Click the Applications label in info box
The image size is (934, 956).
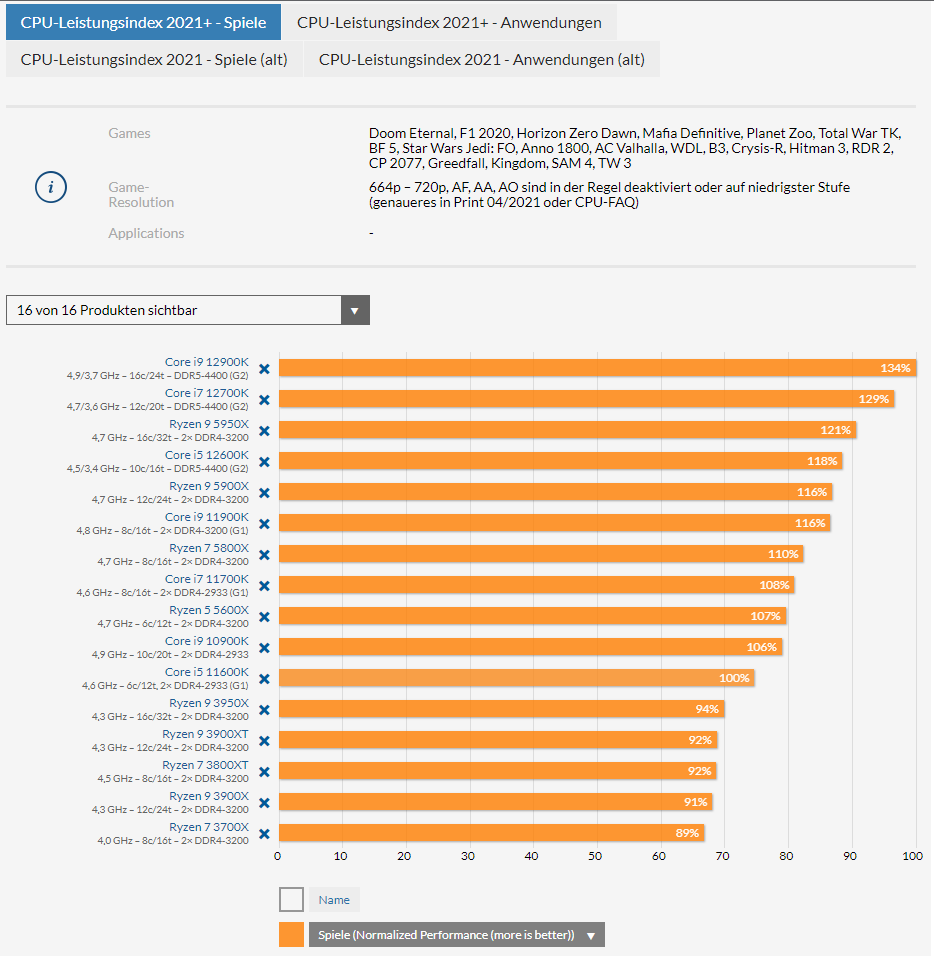[x=146, y=233]
